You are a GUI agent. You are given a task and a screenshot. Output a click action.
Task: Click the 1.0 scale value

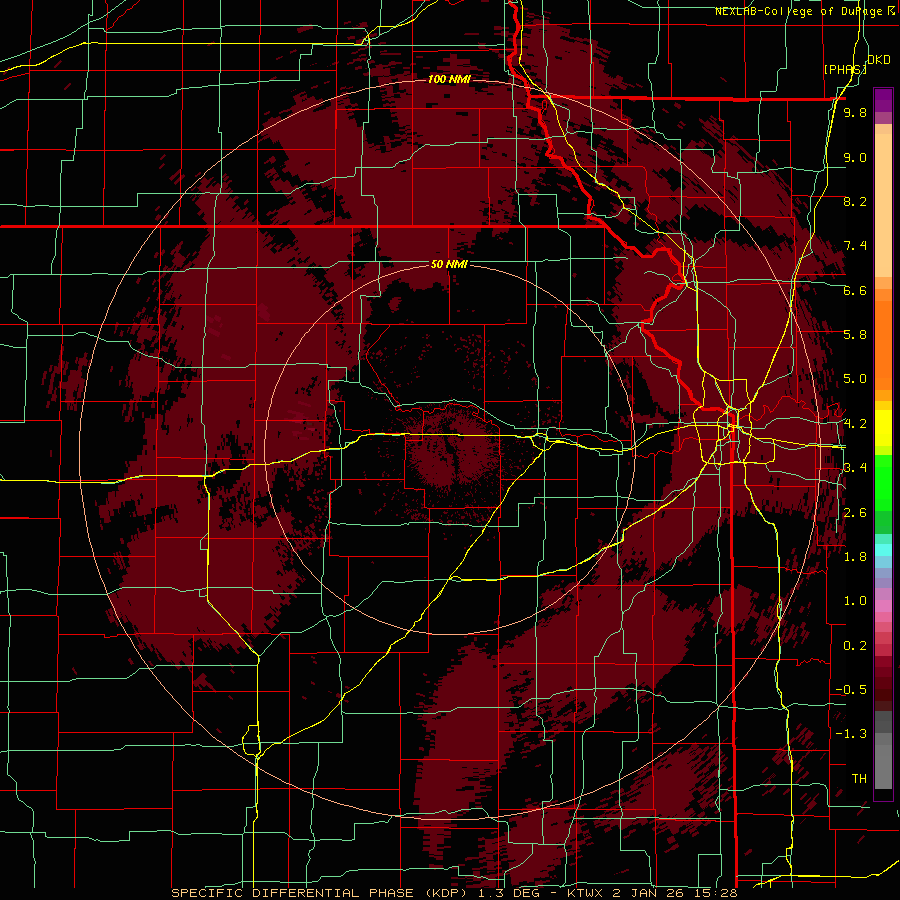(x=855, y=600)
